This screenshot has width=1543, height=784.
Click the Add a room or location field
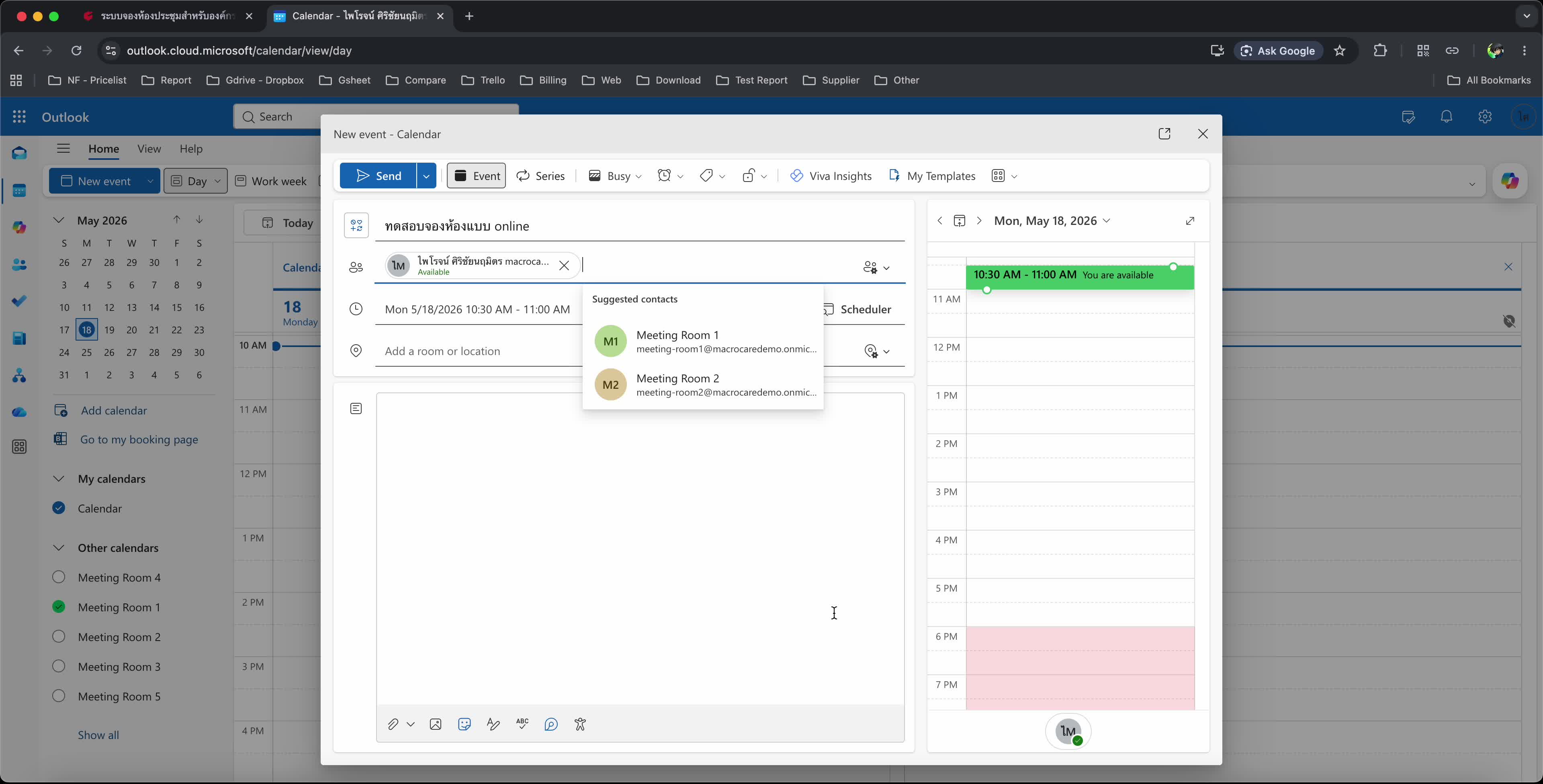(x=479, y=351)
